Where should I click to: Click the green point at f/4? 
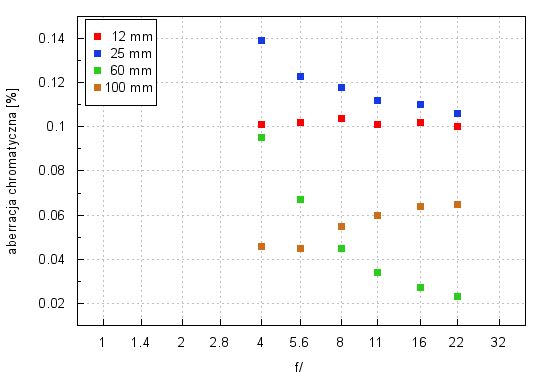[261, 138]
